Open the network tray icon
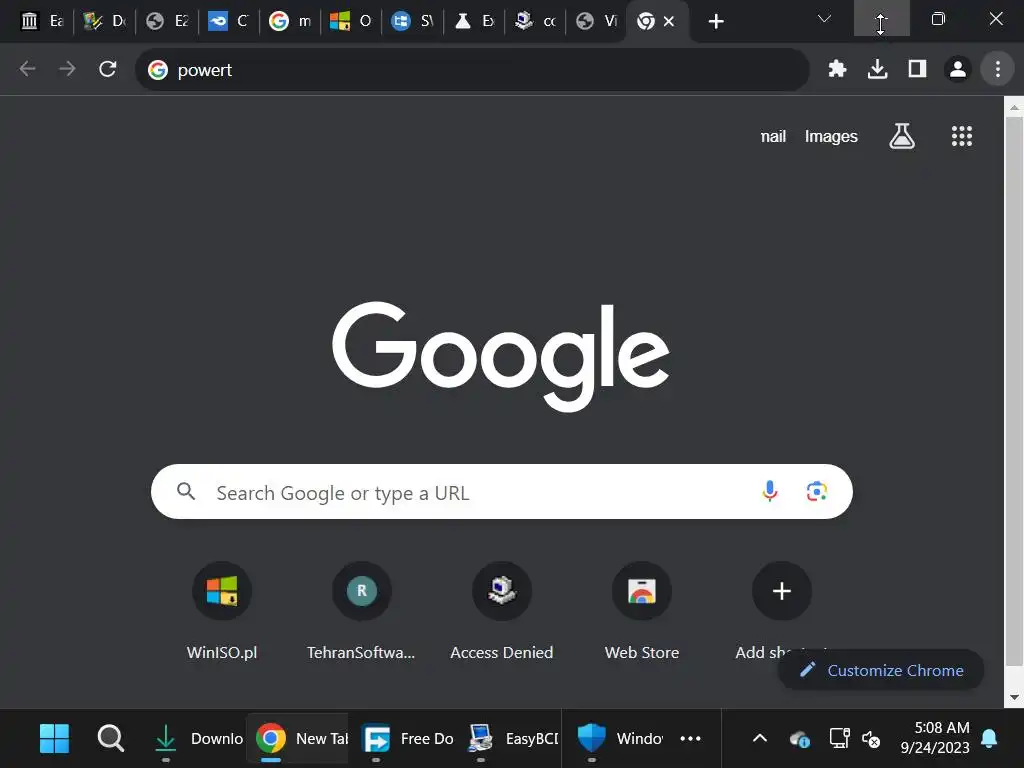 click(x=839, y=739)
